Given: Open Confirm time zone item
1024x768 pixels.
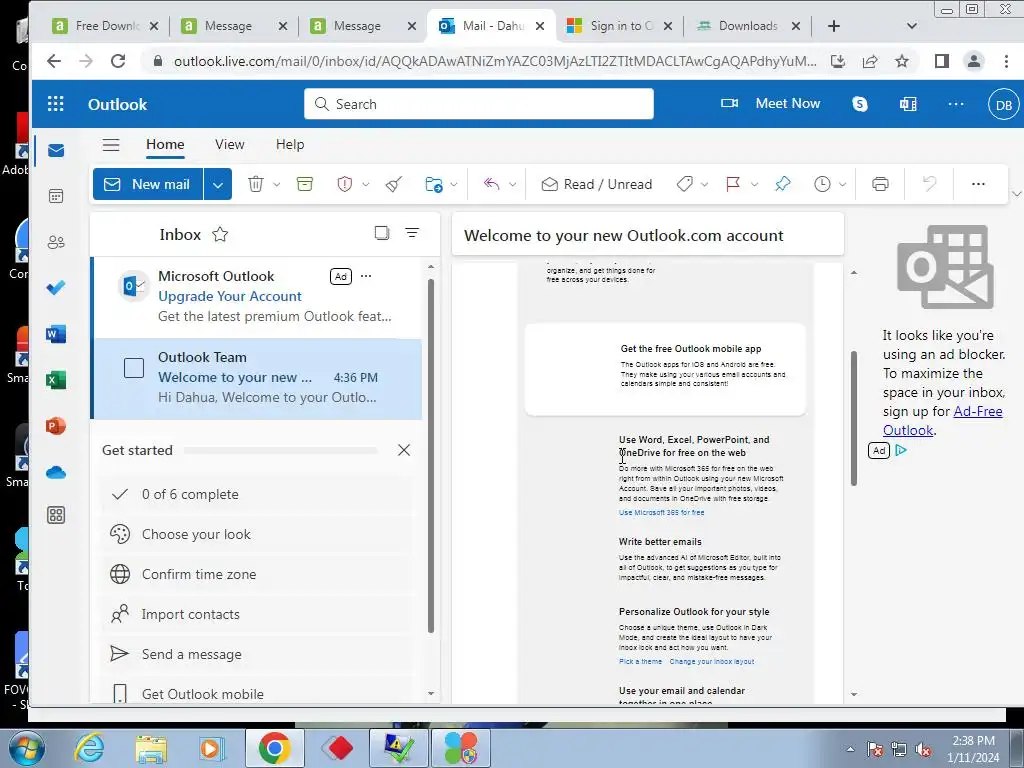Looking at the screenshot, I should click(258, 574).
